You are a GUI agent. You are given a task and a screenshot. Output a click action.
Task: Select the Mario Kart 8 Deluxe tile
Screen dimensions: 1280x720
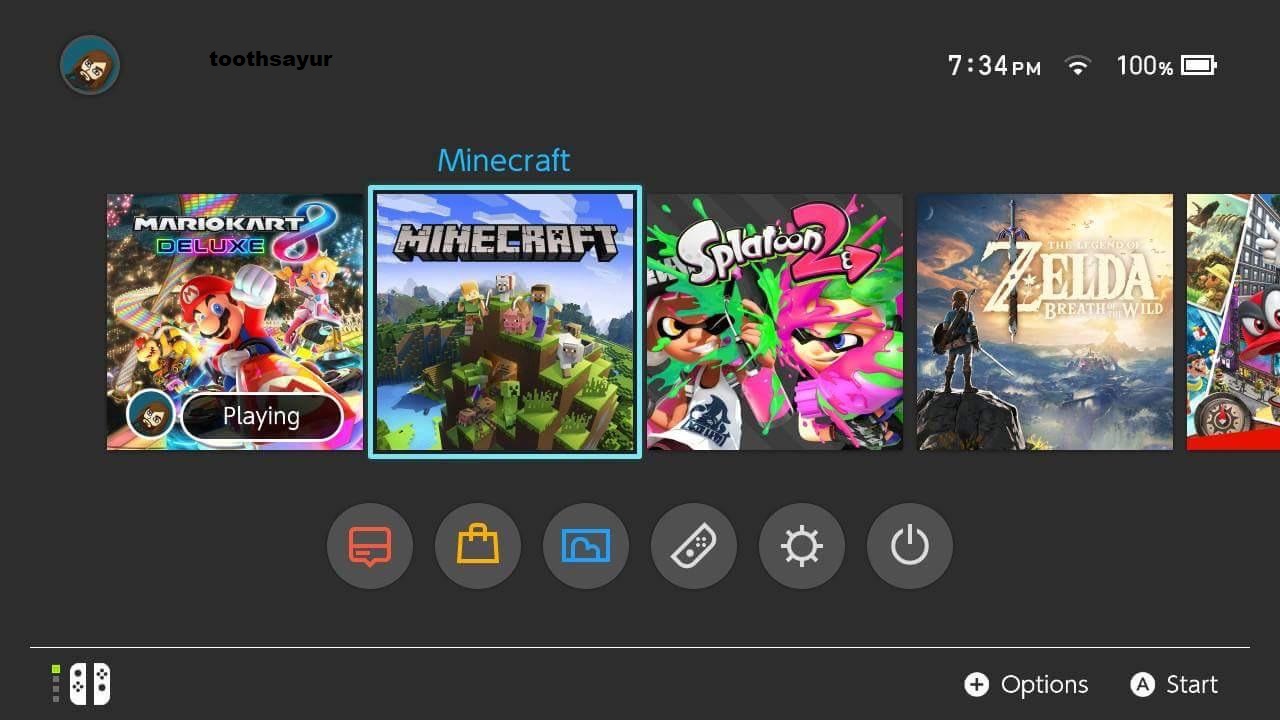(234, 322)
